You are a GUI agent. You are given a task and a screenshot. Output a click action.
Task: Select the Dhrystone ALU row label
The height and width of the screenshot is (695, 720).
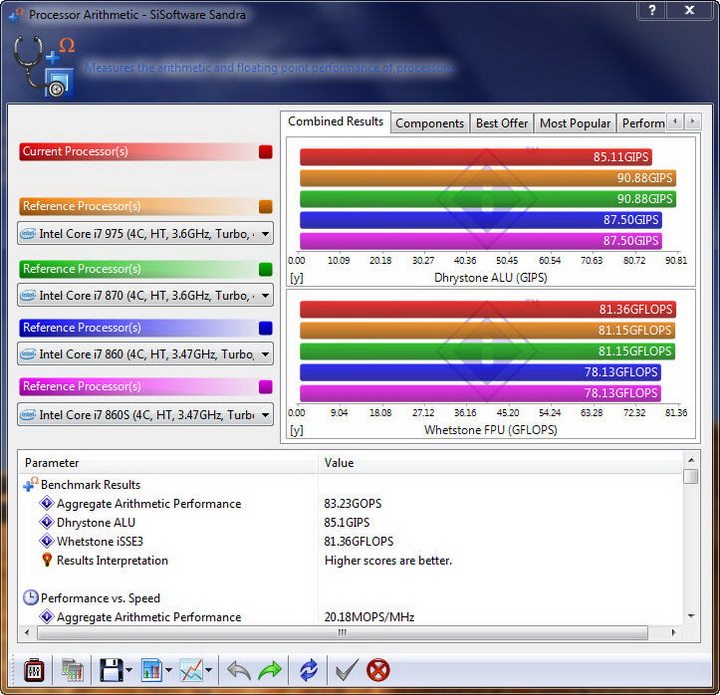point(96,522)
